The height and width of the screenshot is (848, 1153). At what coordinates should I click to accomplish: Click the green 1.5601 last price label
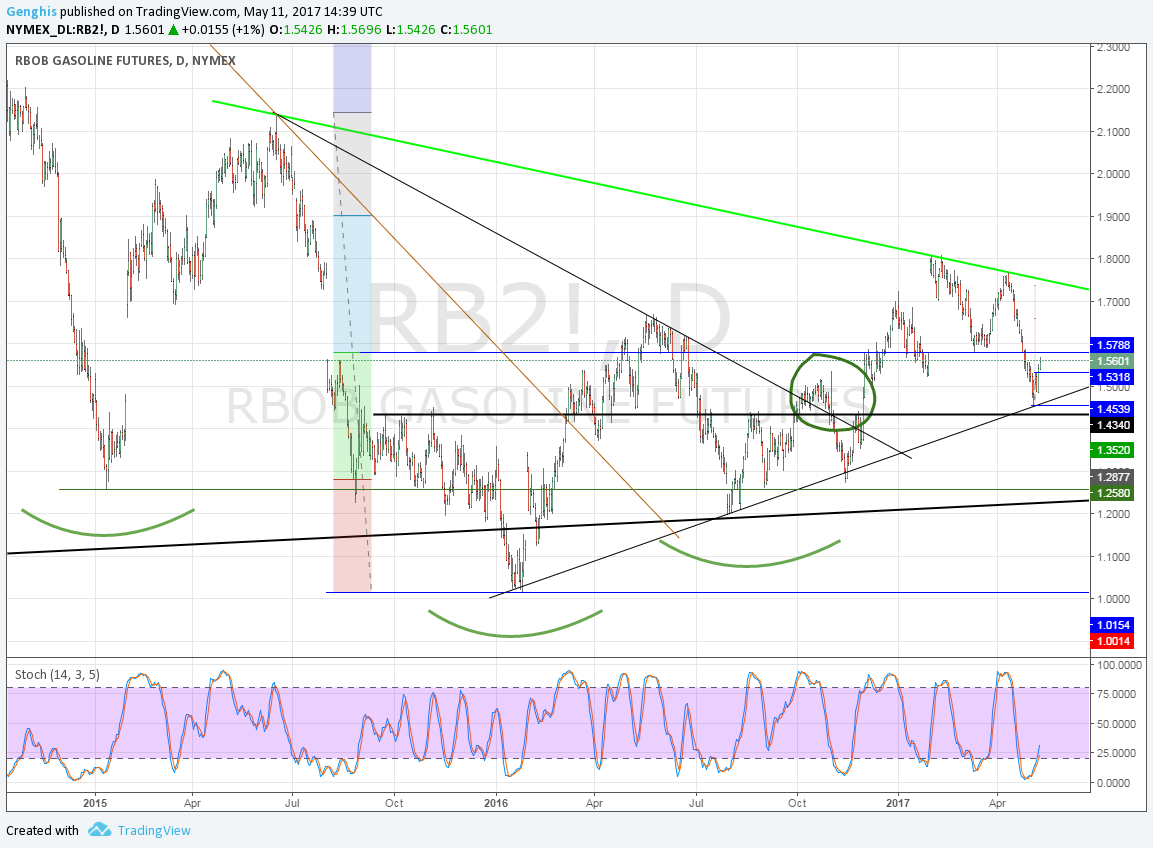(x=1113, y=361)
